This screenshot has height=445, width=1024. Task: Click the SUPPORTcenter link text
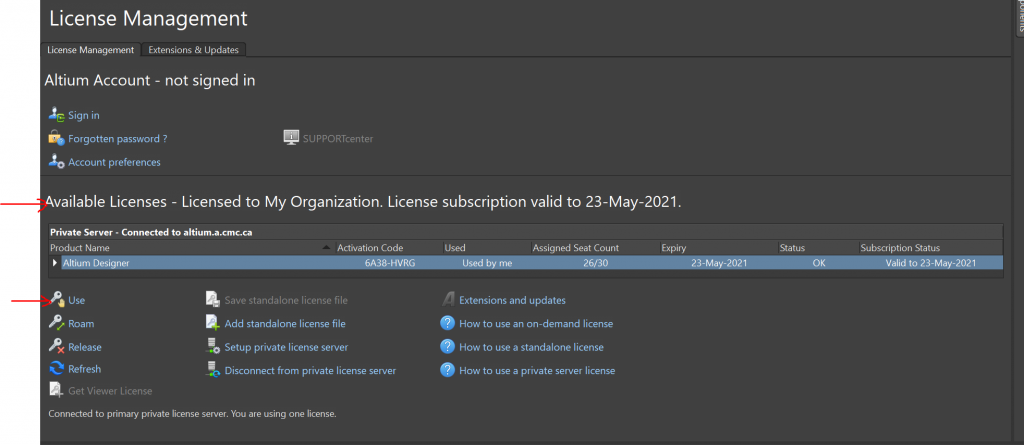point(338,139)
